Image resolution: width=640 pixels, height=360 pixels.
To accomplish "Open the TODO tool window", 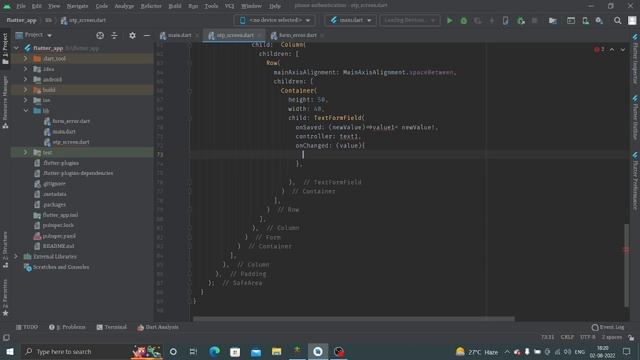I will click(27, 327).
